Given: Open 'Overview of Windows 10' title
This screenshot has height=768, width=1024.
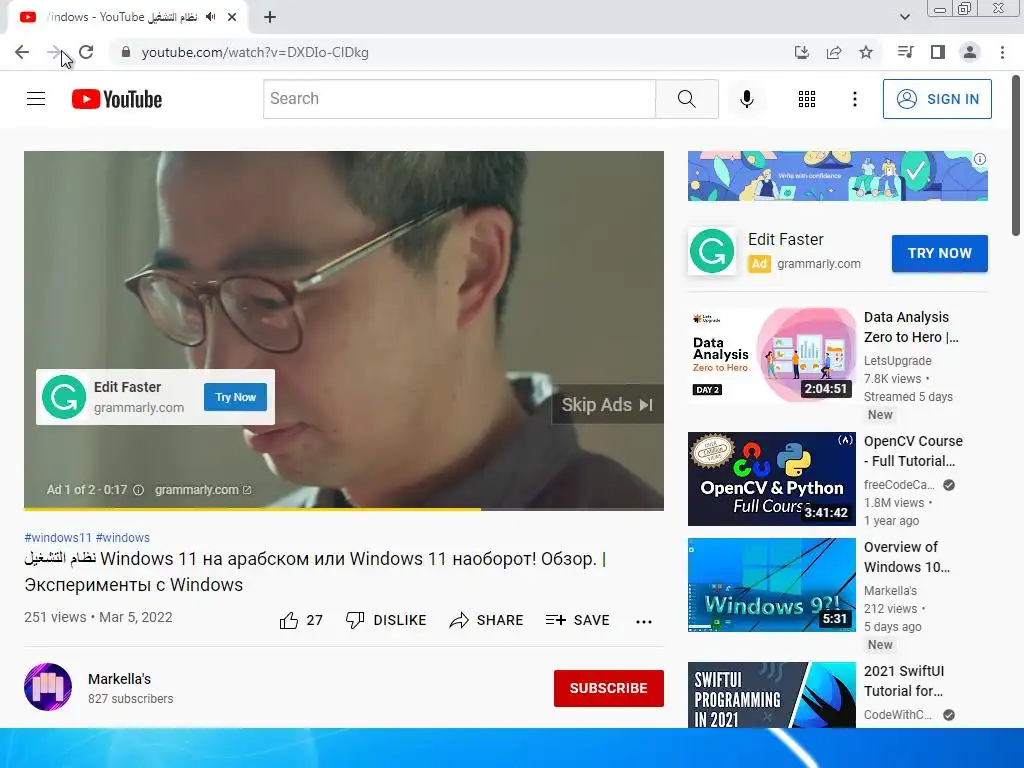Looking at the screenshot, I should [907, 557].
